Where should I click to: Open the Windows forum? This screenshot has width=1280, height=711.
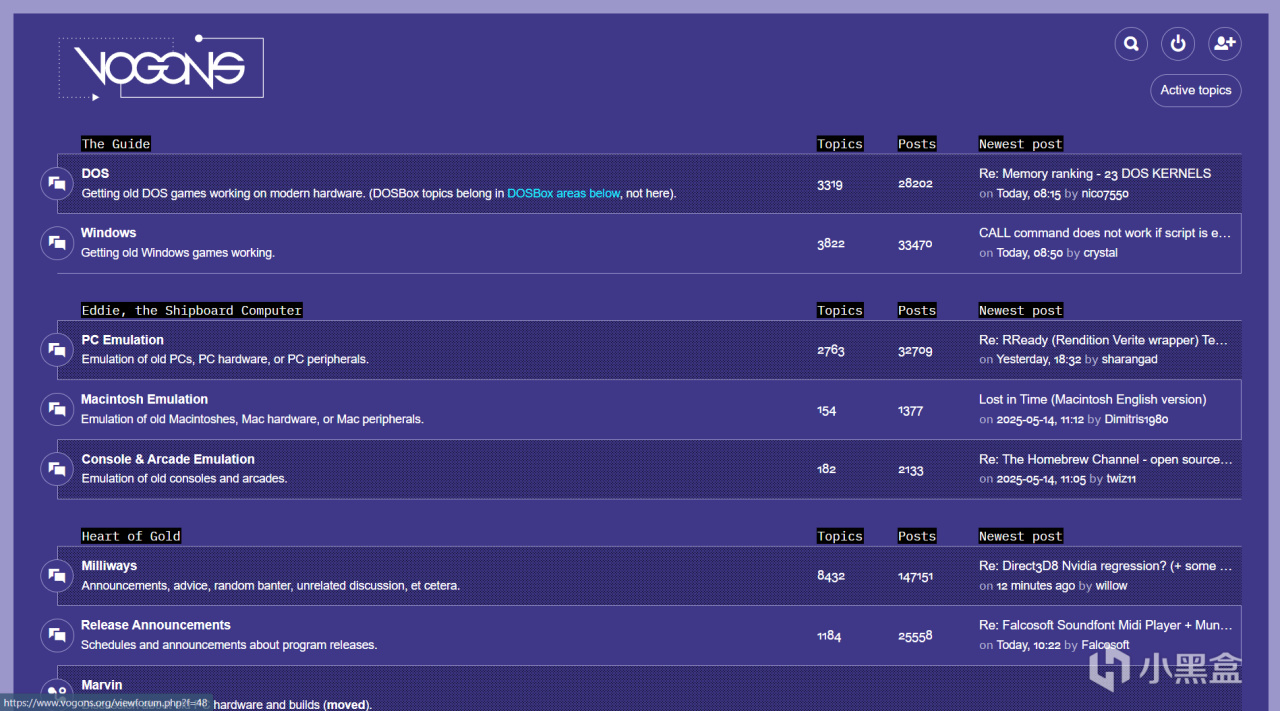point(108,233)
